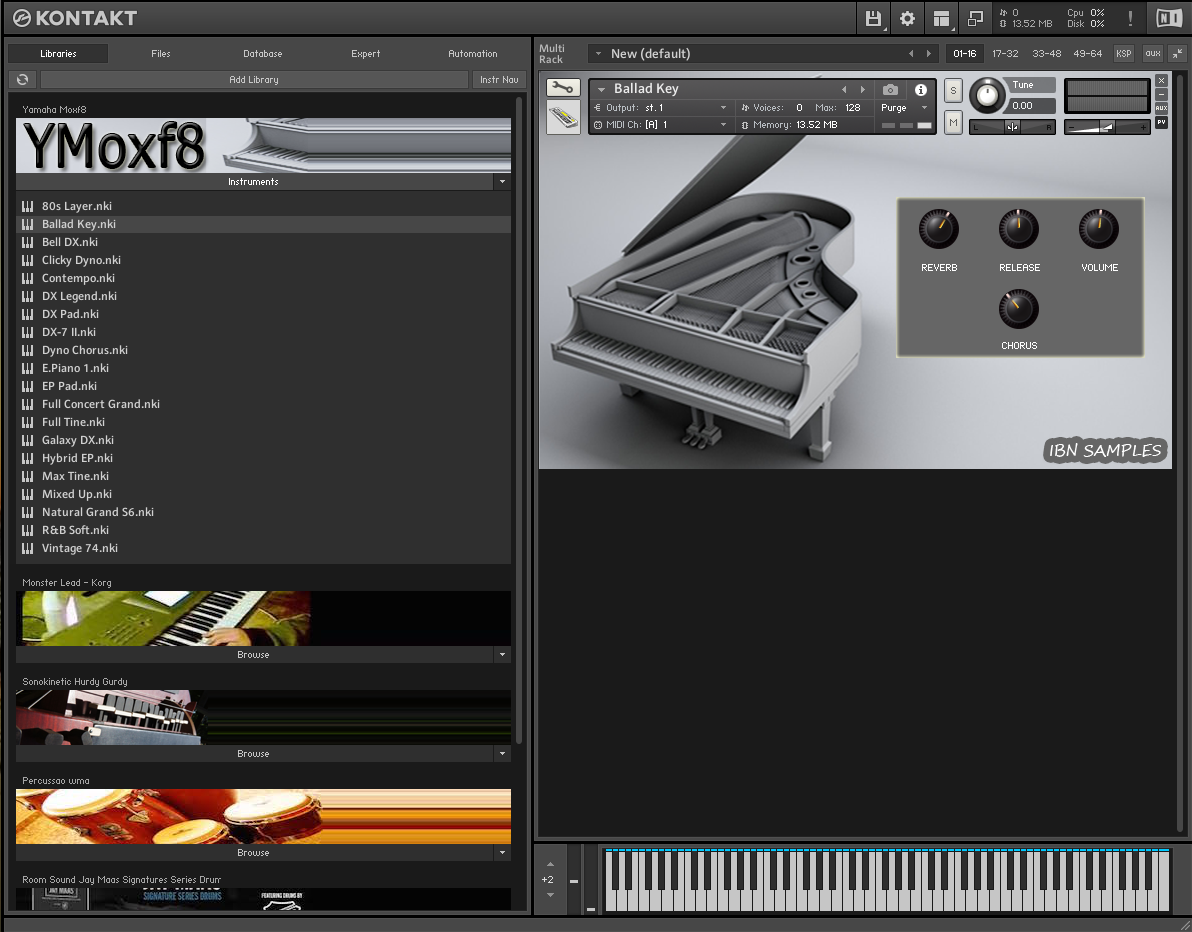Switch to the Files tab
The height and width of the screenshot is (932, 1192).
tap(160, 54)
